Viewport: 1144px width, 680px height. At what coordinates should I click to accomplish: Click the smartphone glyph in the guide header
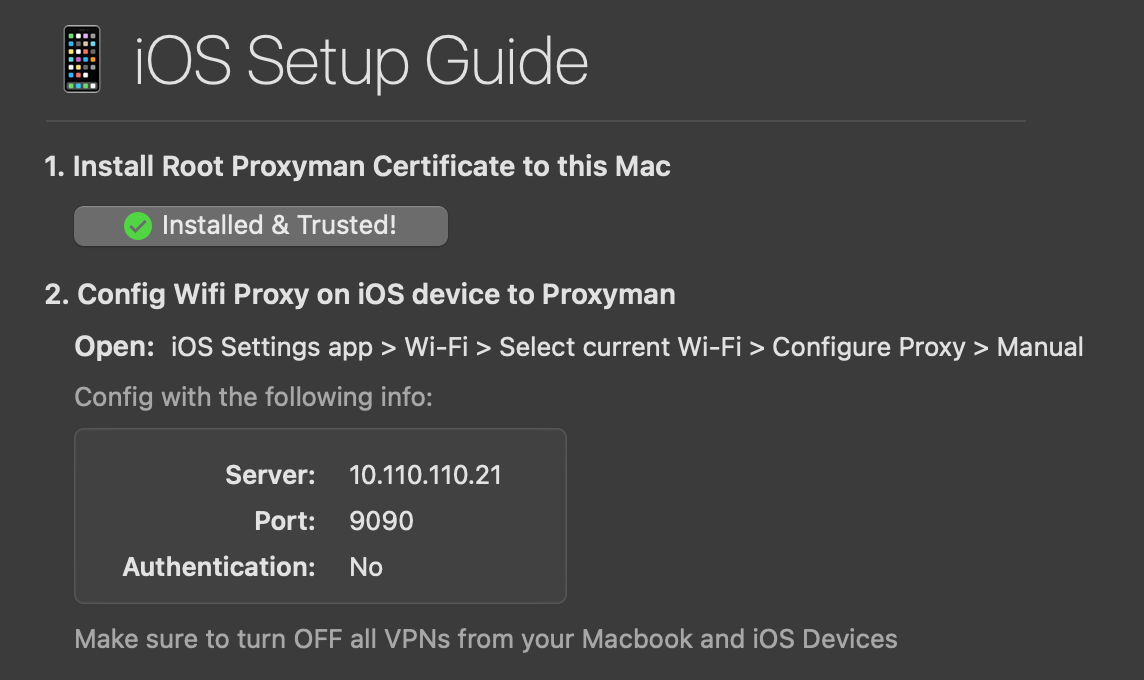pyautogui.click(x=82, y=57)
